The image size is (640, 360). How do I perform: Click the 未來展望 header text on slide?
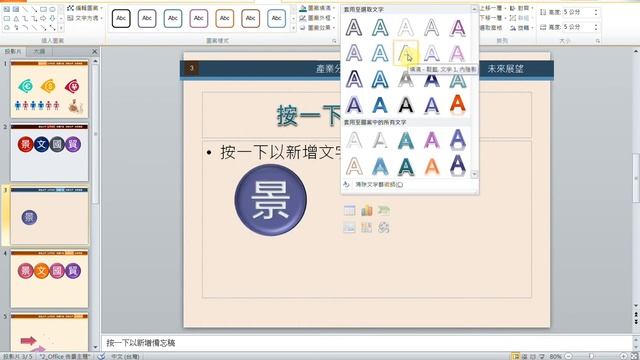click(505, 69)
